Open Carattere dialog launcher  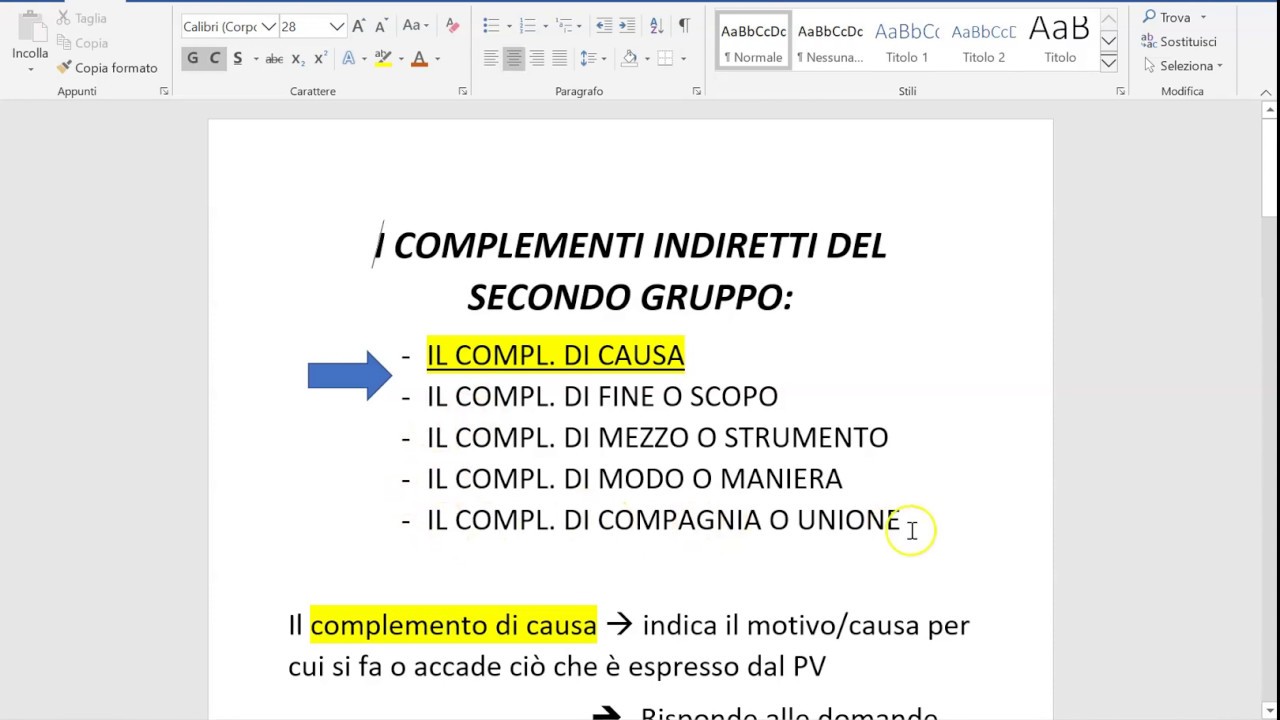click(x=462, y=91)
